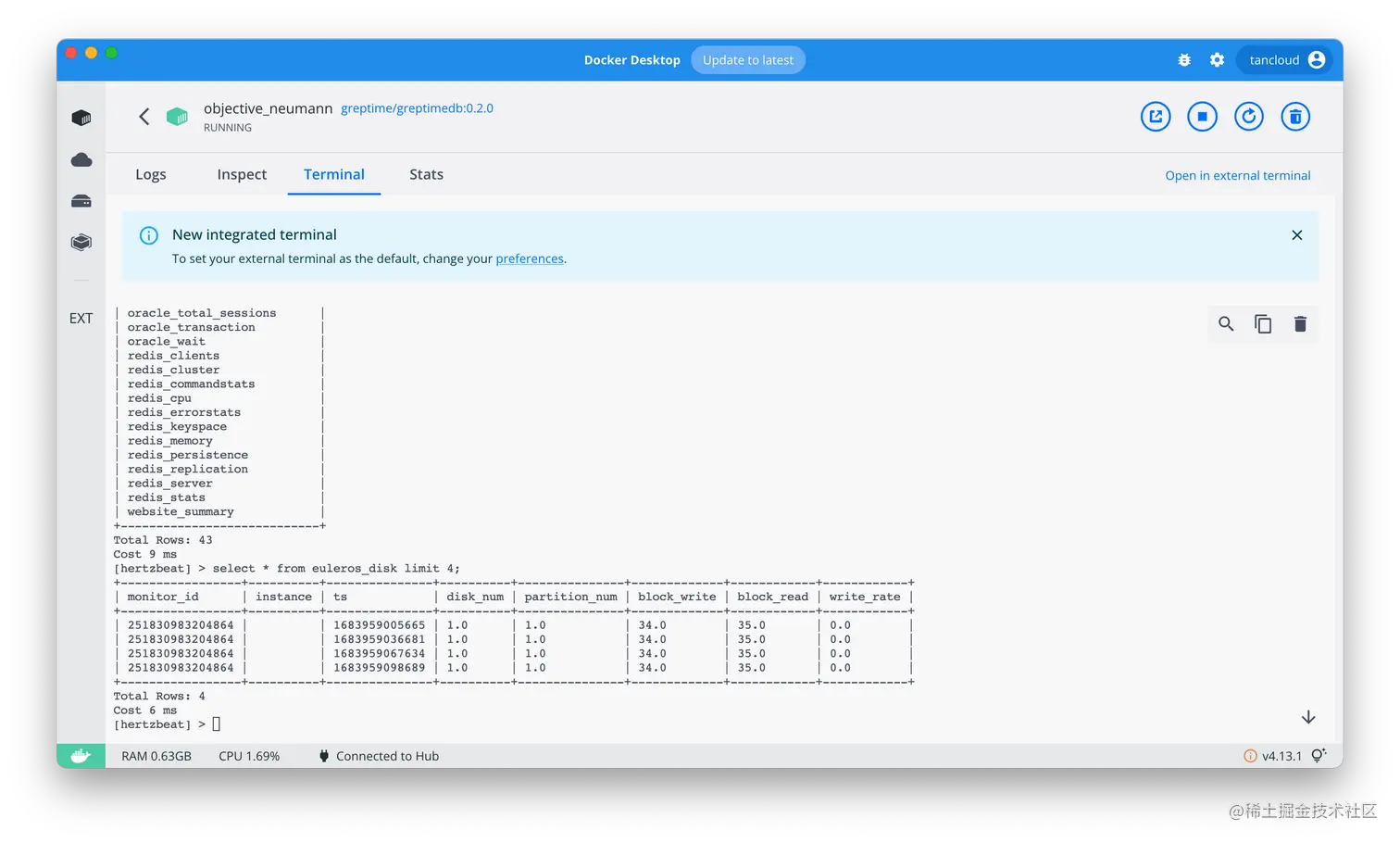1400x843 pixels.
Task: Open the preferences link in banner
Action: coord(530,258)
